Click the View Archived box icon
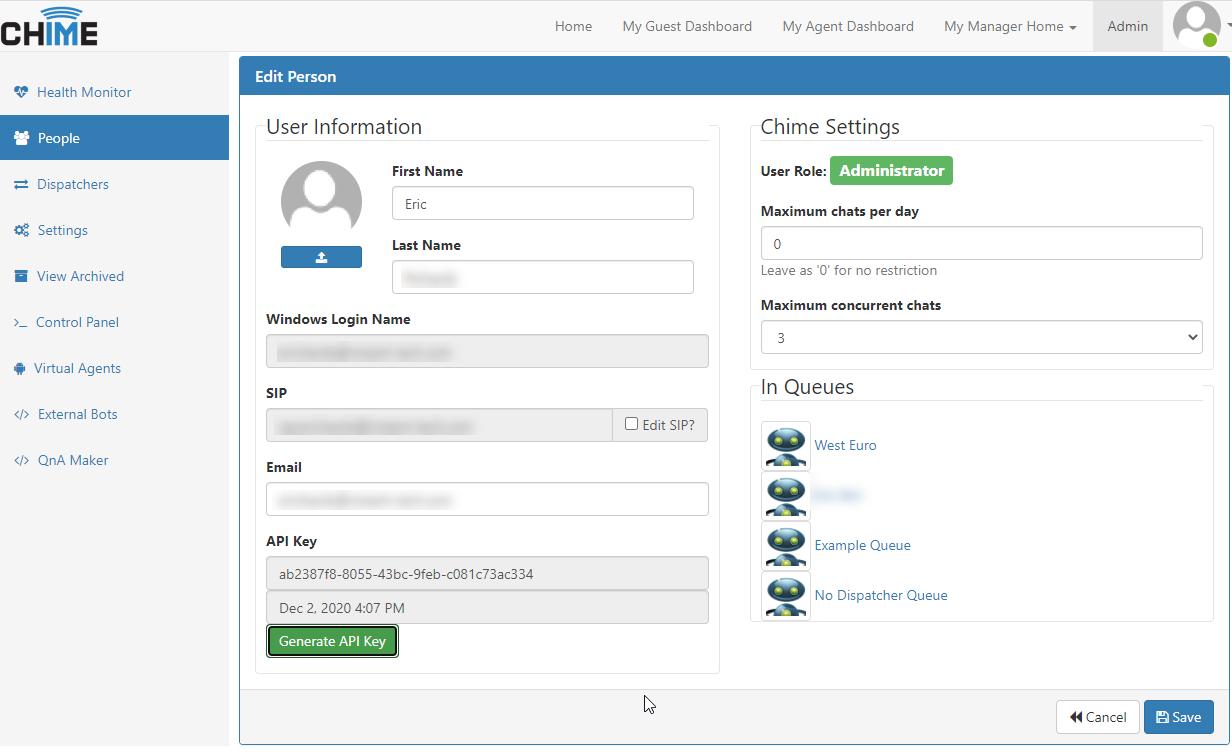 pos(21,276)
